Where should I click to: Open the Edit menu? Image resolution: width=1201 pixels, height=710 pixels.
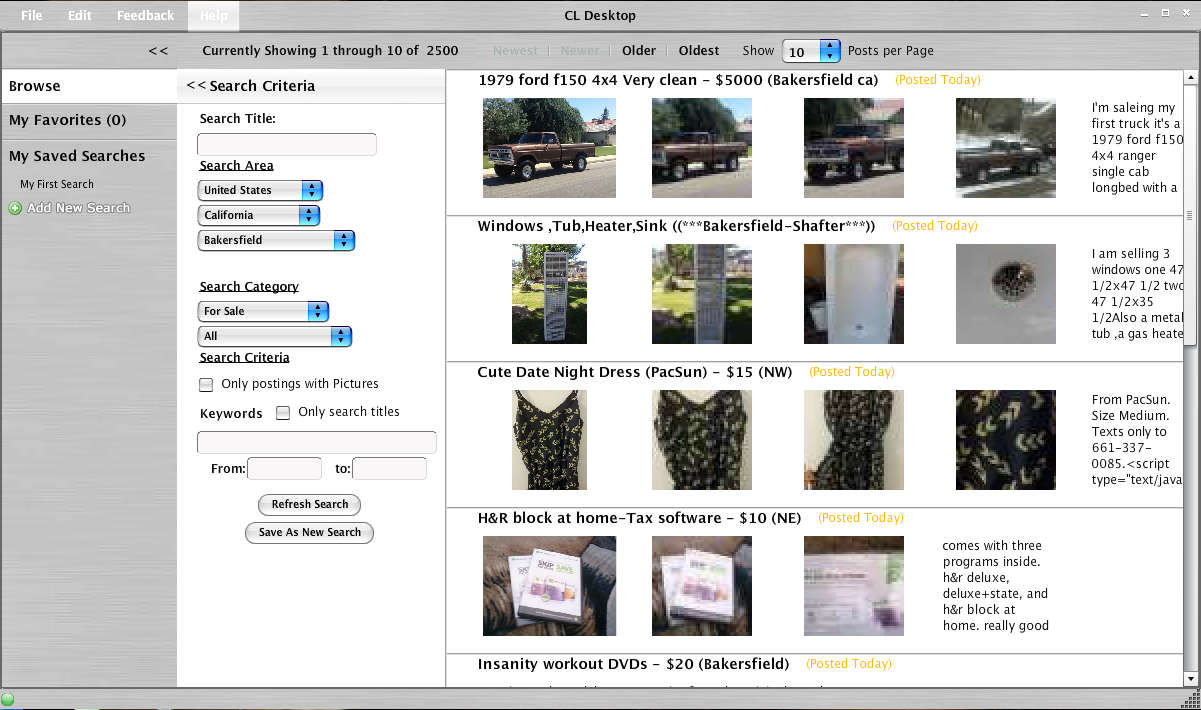pyautogui.click(x=80, y=15)
